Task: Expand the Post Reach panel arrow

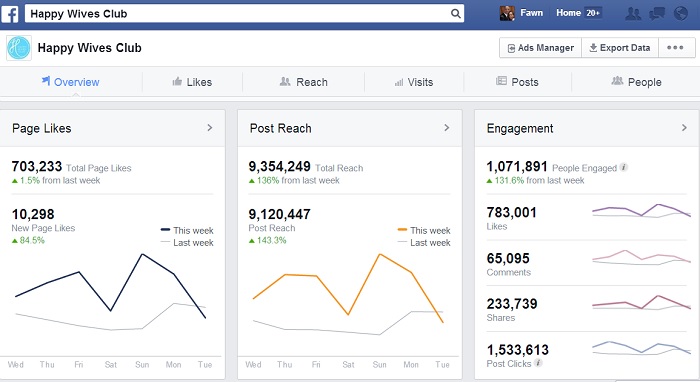Action: [446, 128]
